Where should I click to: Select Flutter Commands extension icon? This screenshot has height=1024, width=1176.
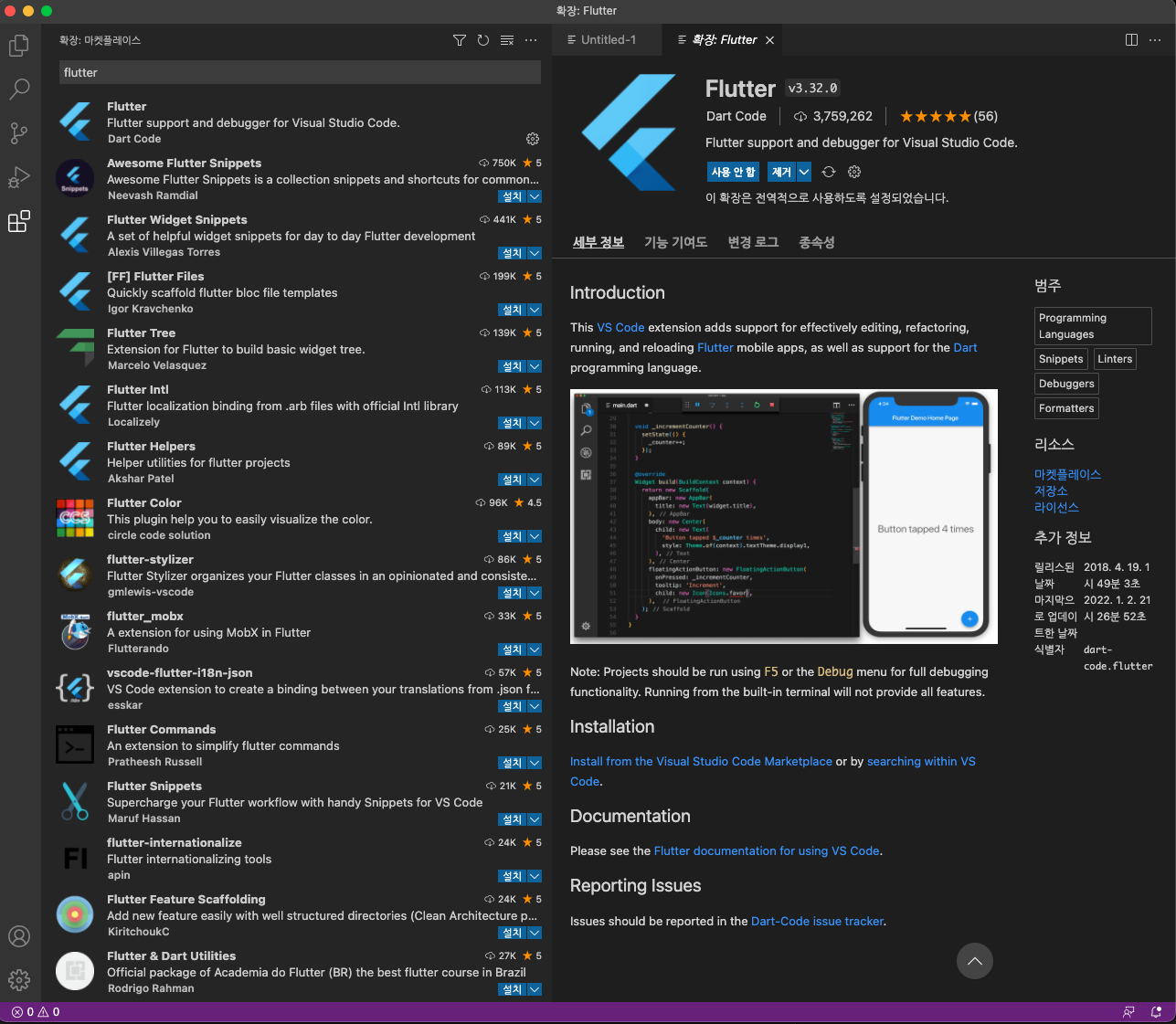pyautogui.click(x=75, y=744)
